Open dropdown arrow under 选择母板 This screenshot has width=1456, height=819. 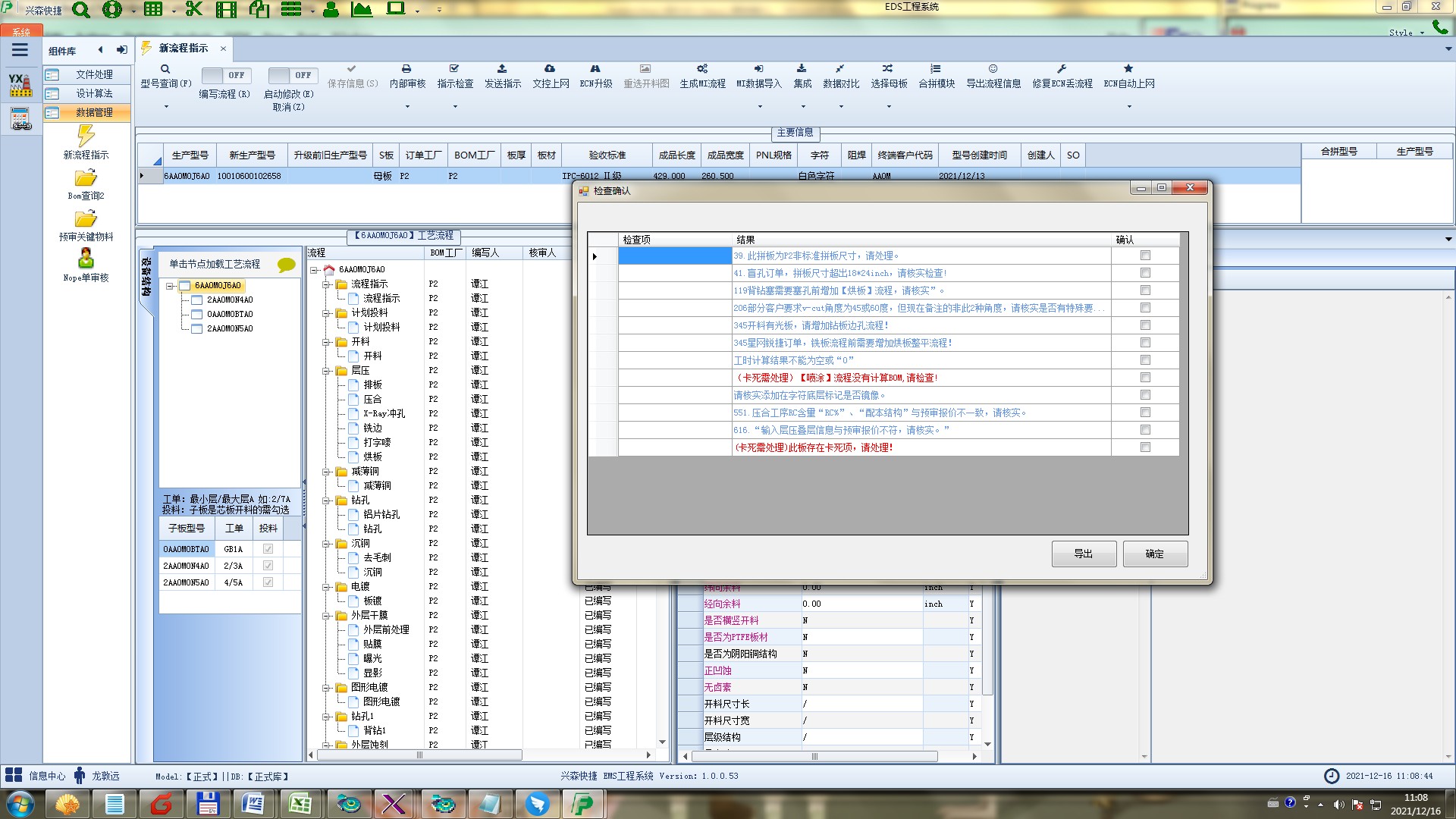coord(889,107)
